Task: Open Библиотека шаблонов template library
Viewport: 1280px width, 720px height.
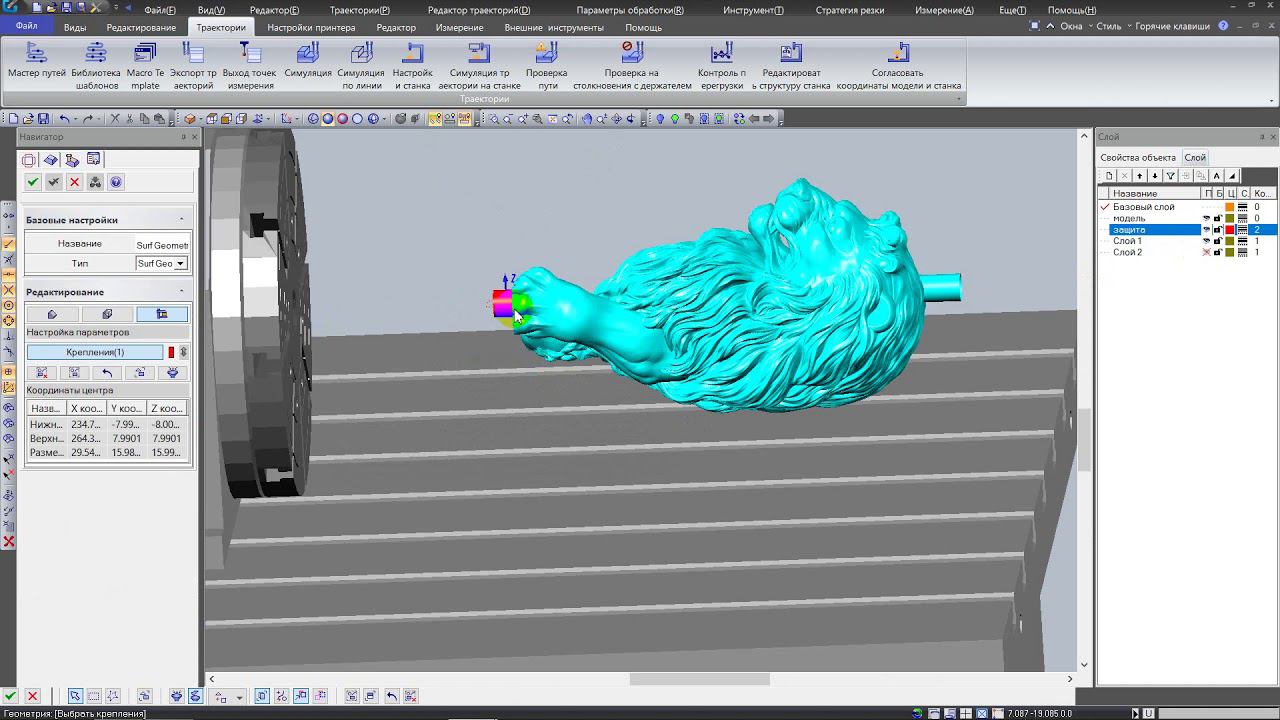Action: point(96,54)
